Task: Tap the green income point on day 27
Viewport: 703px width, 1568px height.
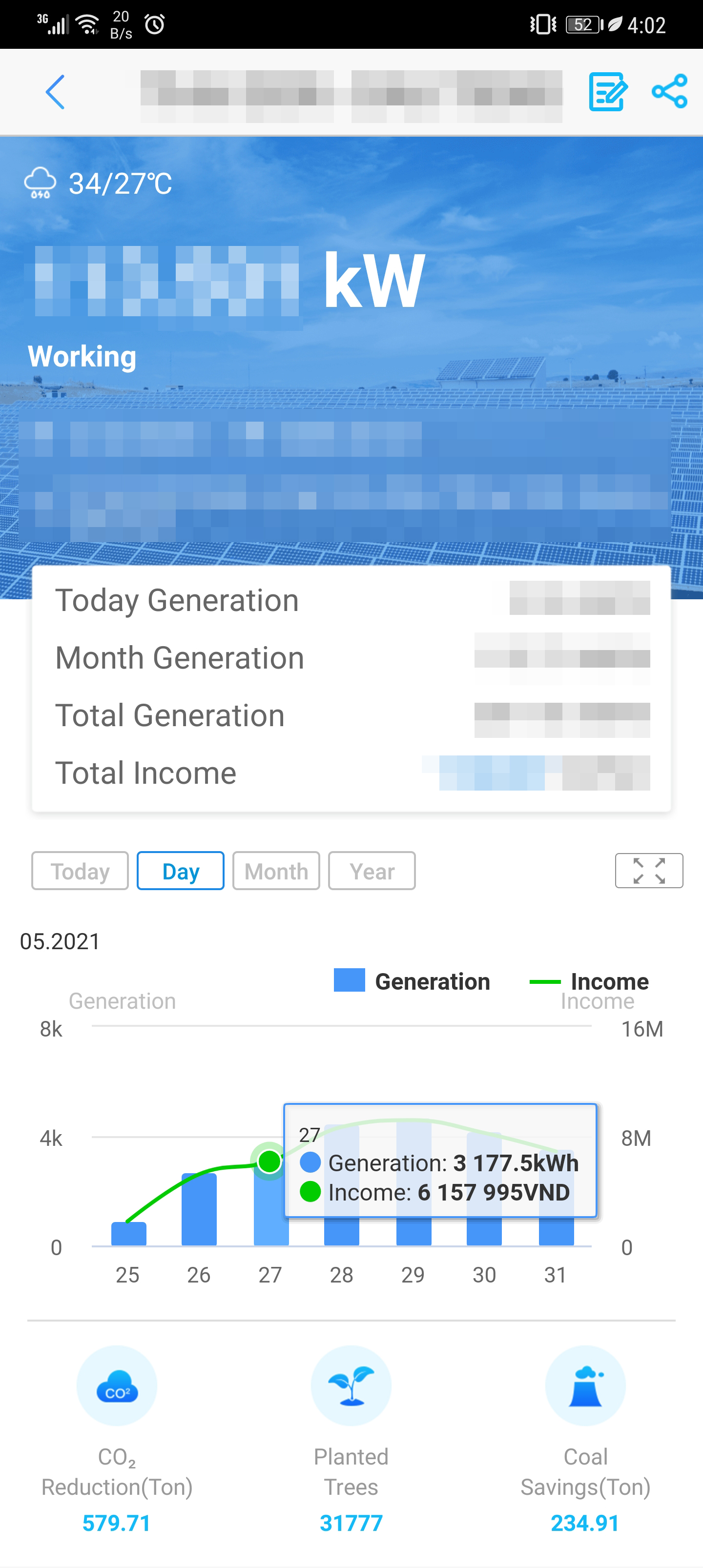Action: point(269,1161)
